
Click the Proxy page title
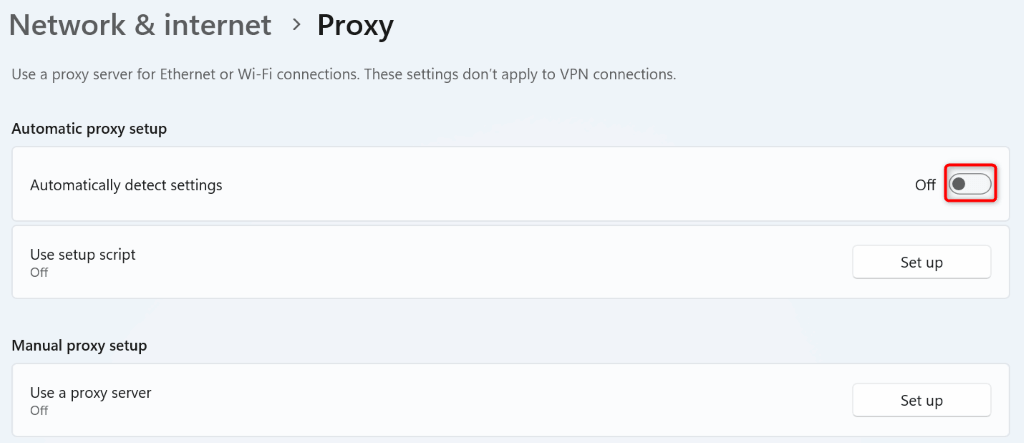[x=355, y=25]
